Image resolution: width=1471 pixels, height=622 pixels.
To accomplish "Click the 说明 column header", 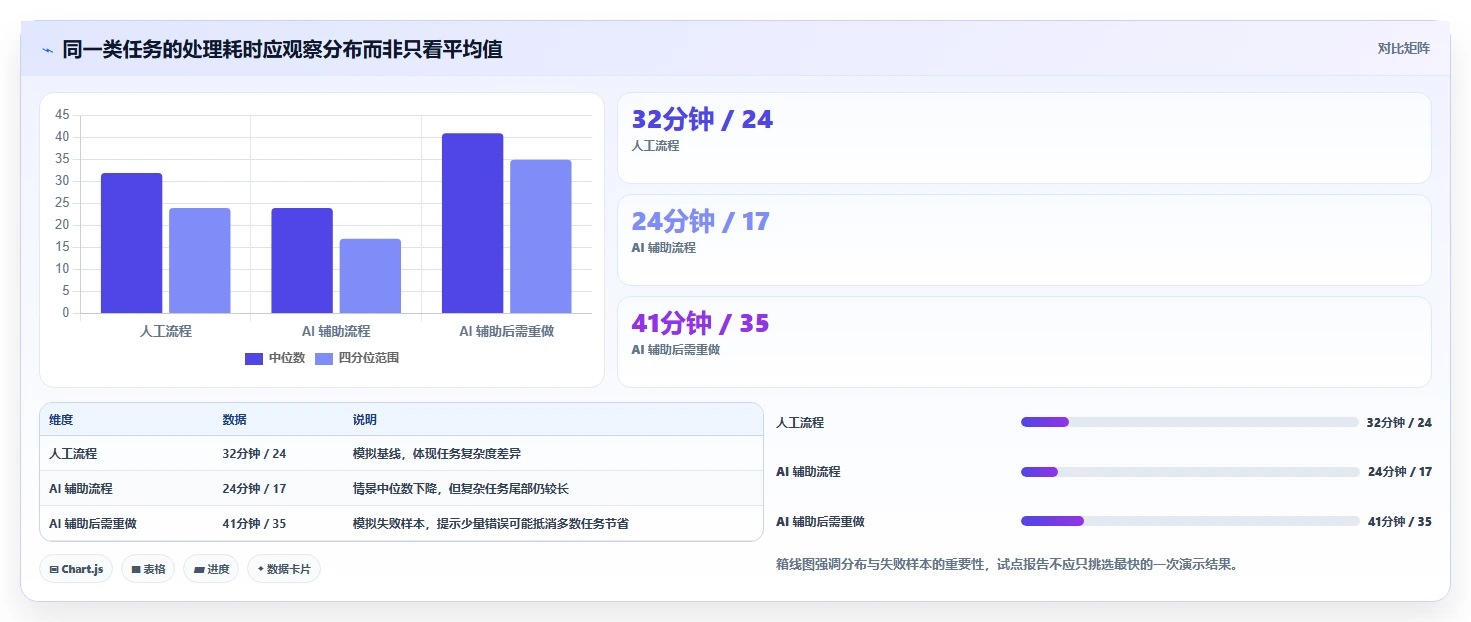I will (x=364, y=420).
